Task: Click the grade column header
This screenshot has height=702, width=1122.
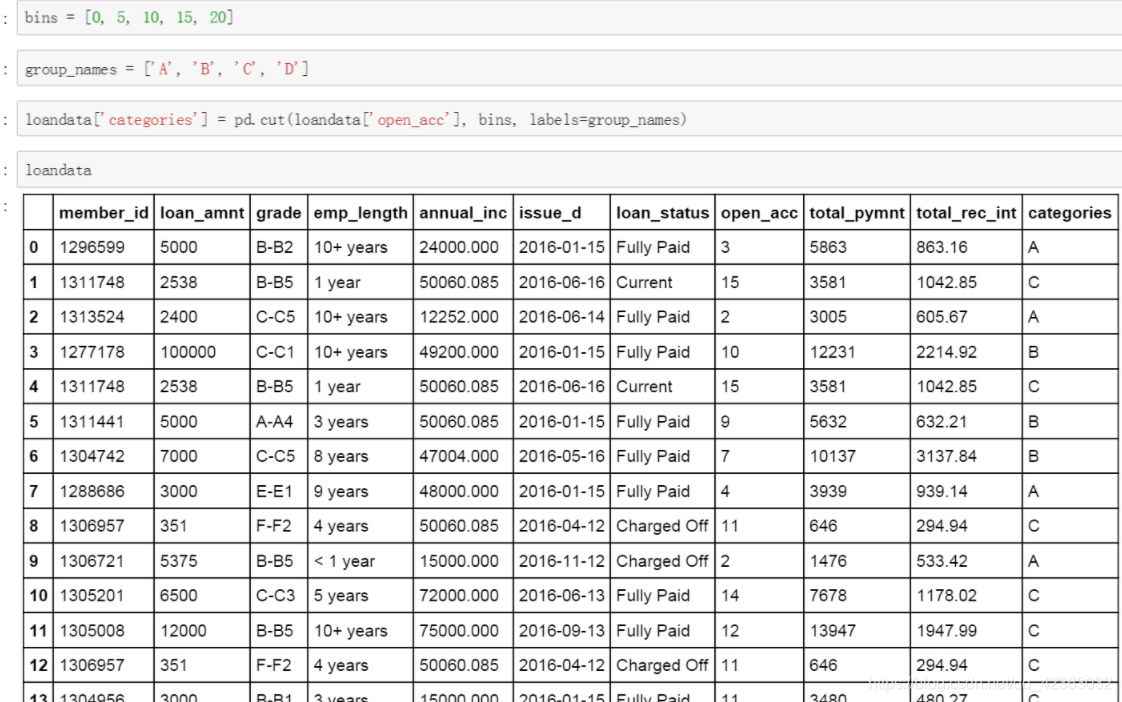Action: pos(278,213)
